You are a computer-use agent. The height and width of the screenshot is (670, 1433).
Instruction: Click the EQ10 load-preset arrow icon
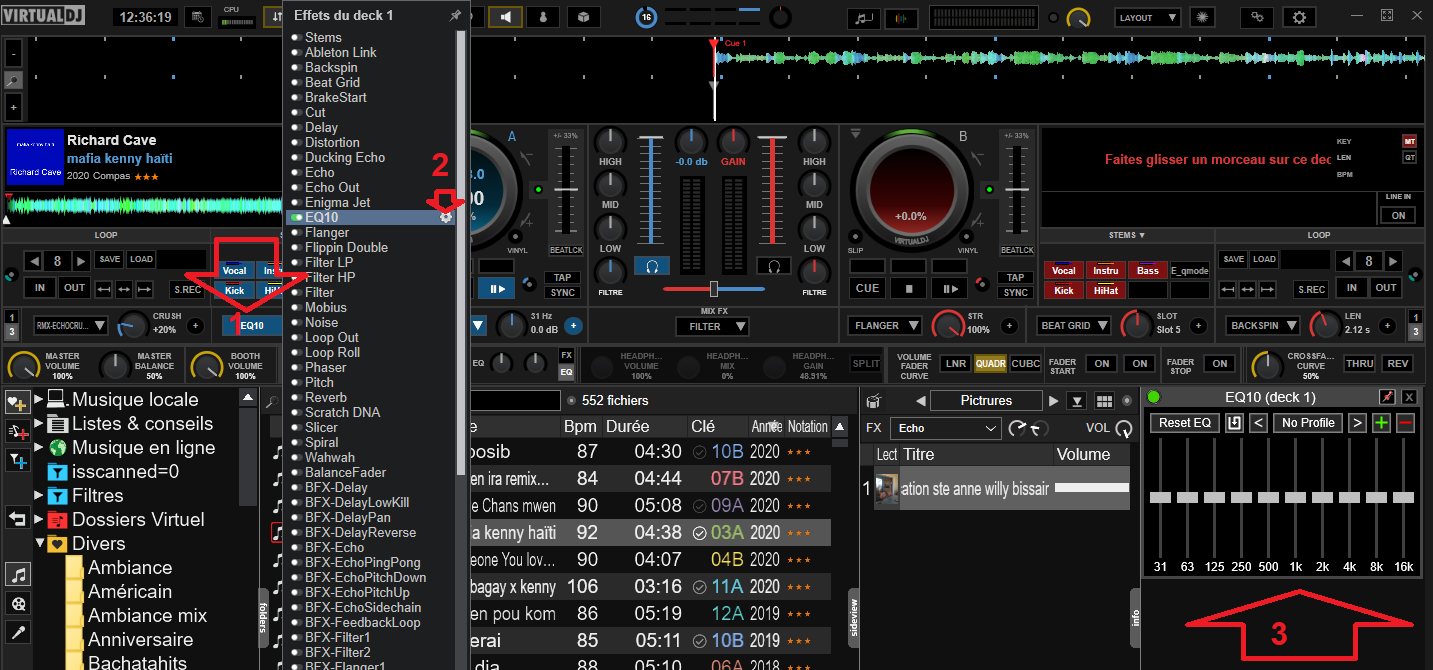click(x=1235, y=423)
